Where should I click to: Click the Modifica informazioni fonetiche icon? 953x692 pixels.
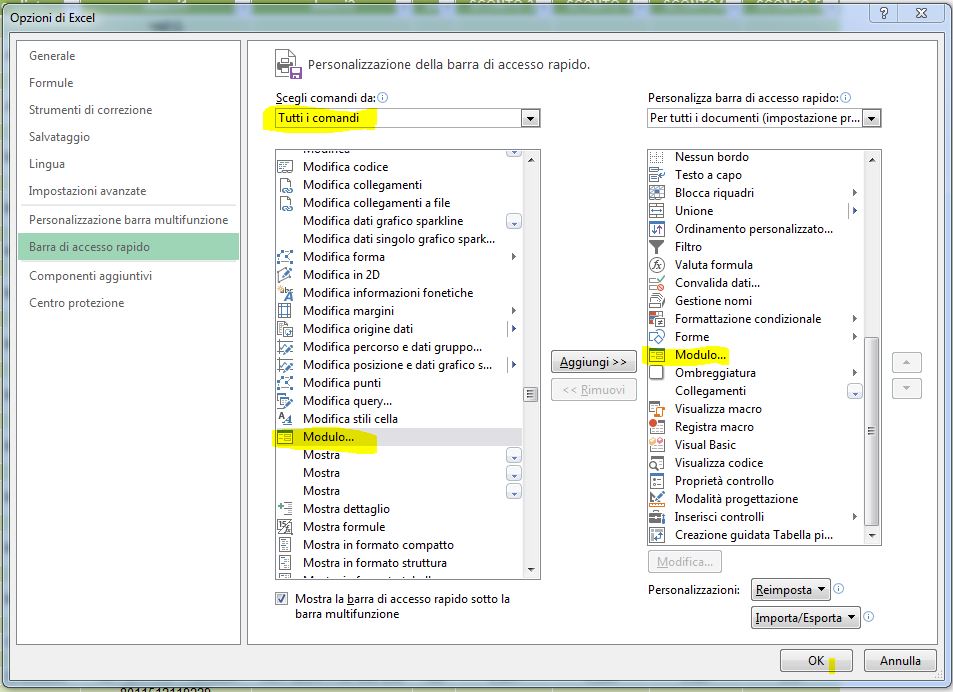[285, 293]
